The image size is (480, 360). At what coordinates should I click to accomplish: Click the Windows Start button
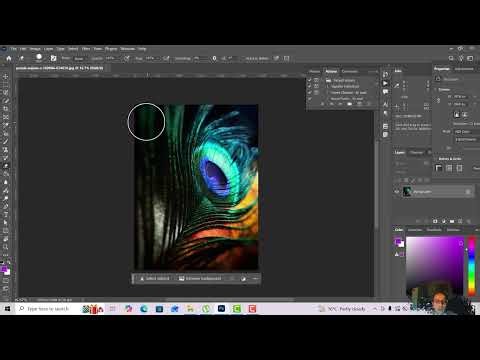(x=7, y=309)
